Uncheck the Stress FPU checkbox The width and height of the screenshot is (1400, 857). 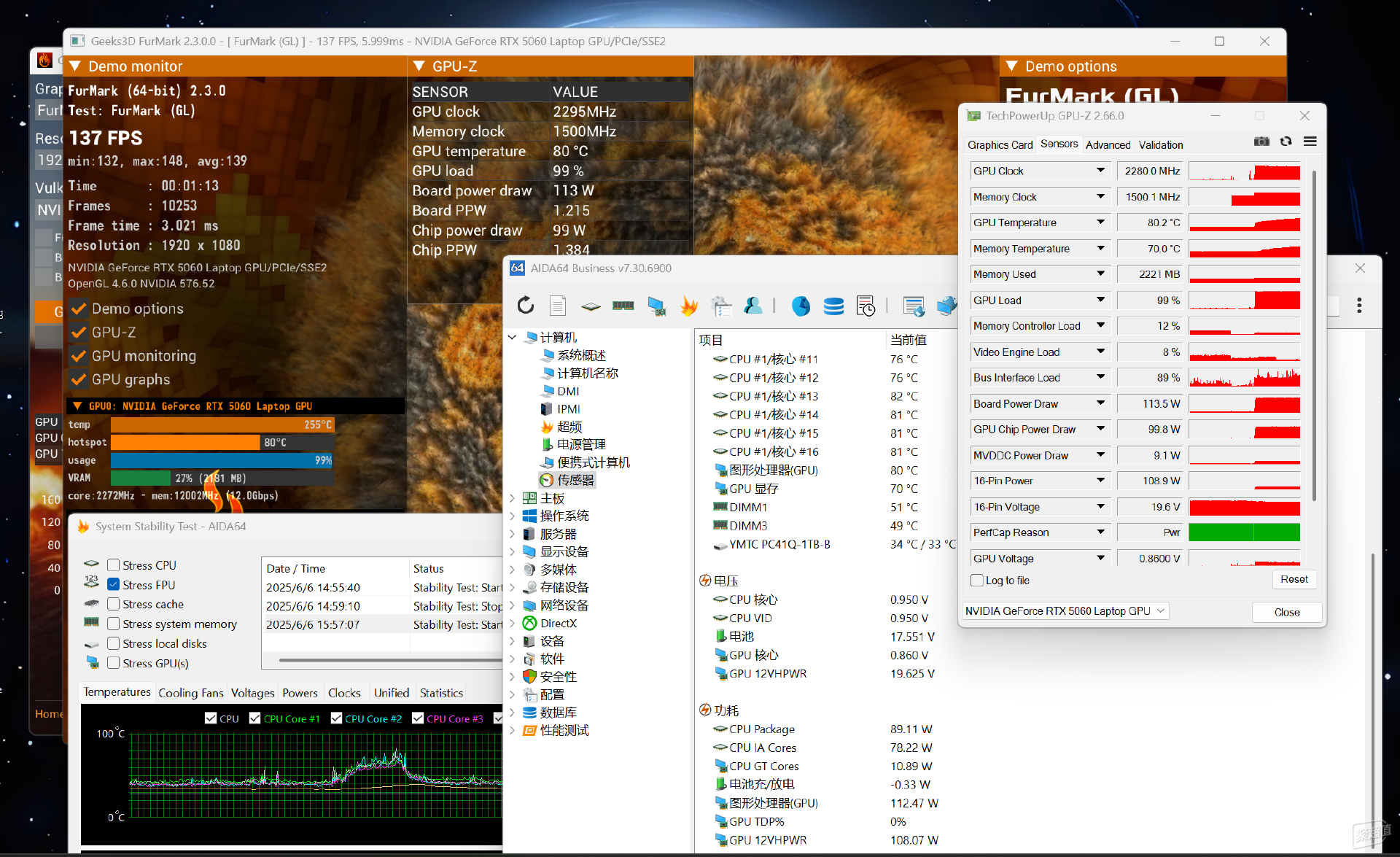coord(114,585)
